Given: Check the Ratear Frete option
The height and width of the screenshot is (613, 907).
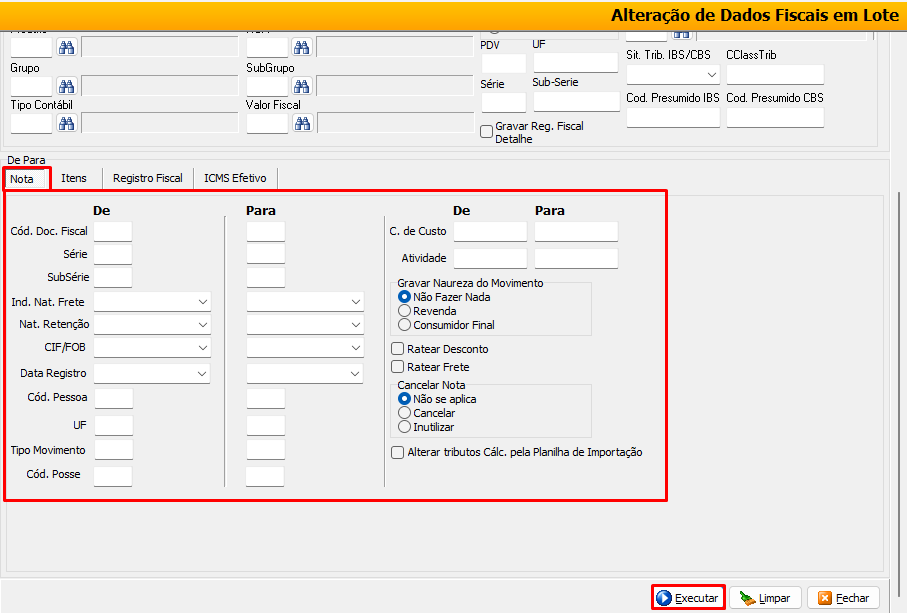Looking at the screenshot, I should pos(398,367).
